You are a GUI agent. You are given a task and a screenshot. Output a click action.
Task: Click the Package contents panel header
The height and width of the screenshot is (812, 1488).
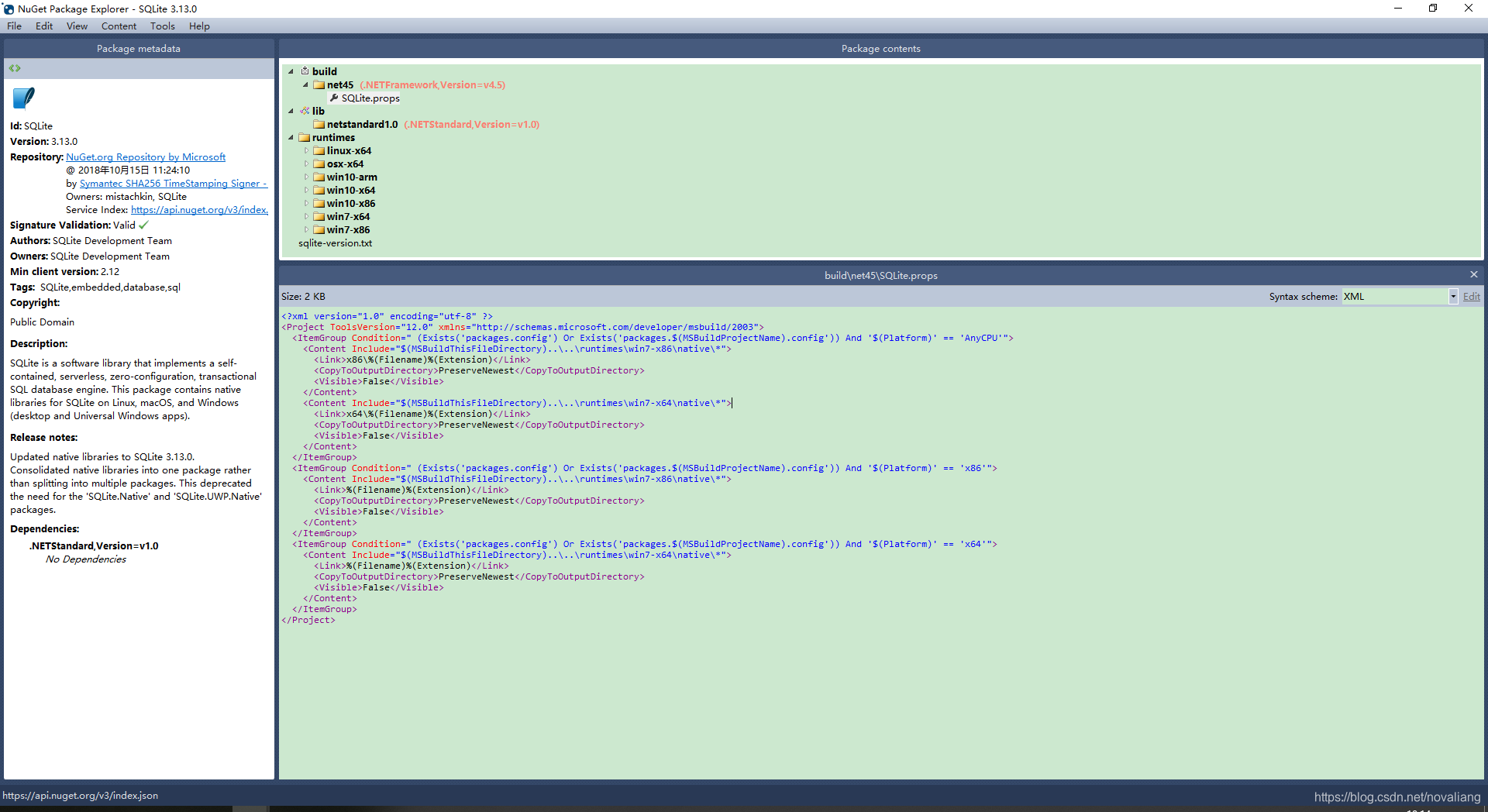pos(881,48)
